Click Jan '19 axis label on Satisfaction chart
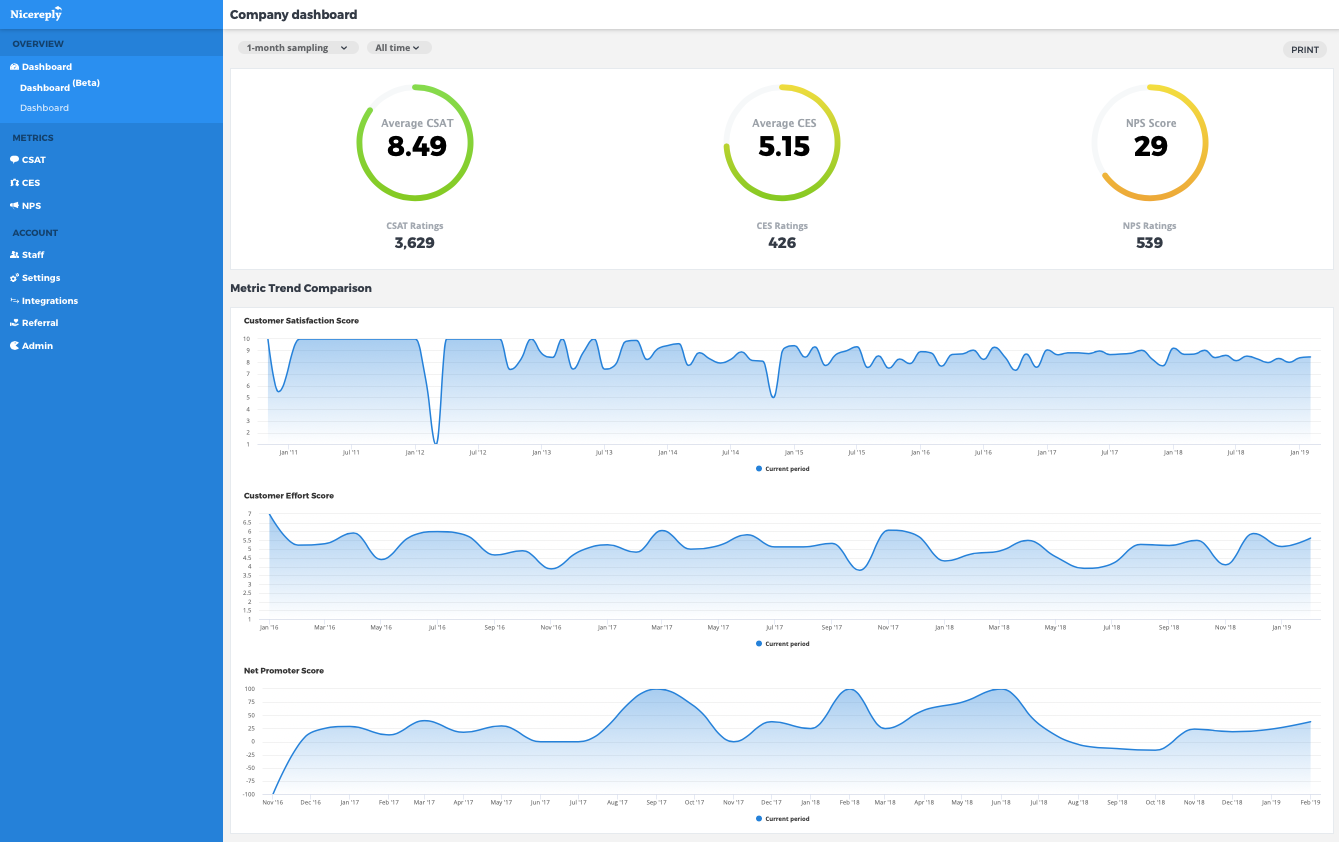 (1299, 453)
